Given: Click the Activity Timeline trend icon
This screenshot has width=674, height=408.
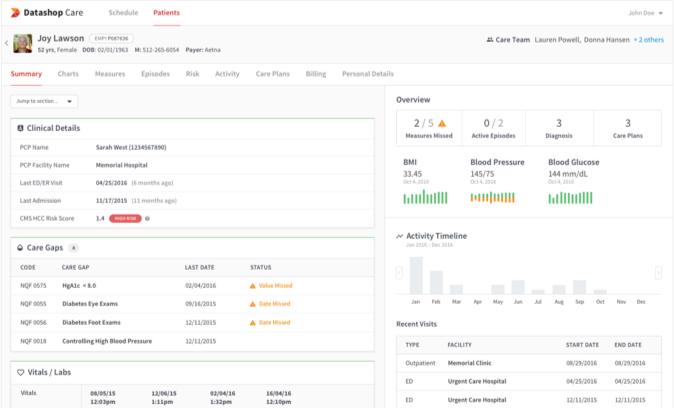Looking at the screenshot, I should coord(400,236).
